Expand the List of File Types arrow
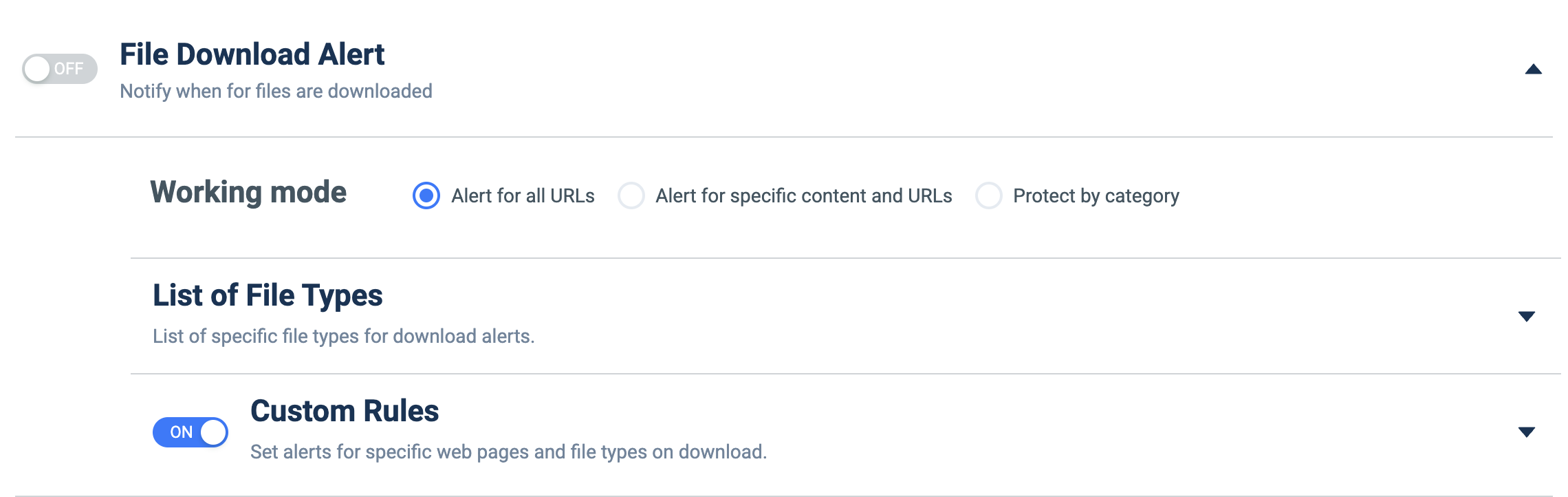The width and height of the screenshot is (1568, 497). click(x=1527, y=317)
